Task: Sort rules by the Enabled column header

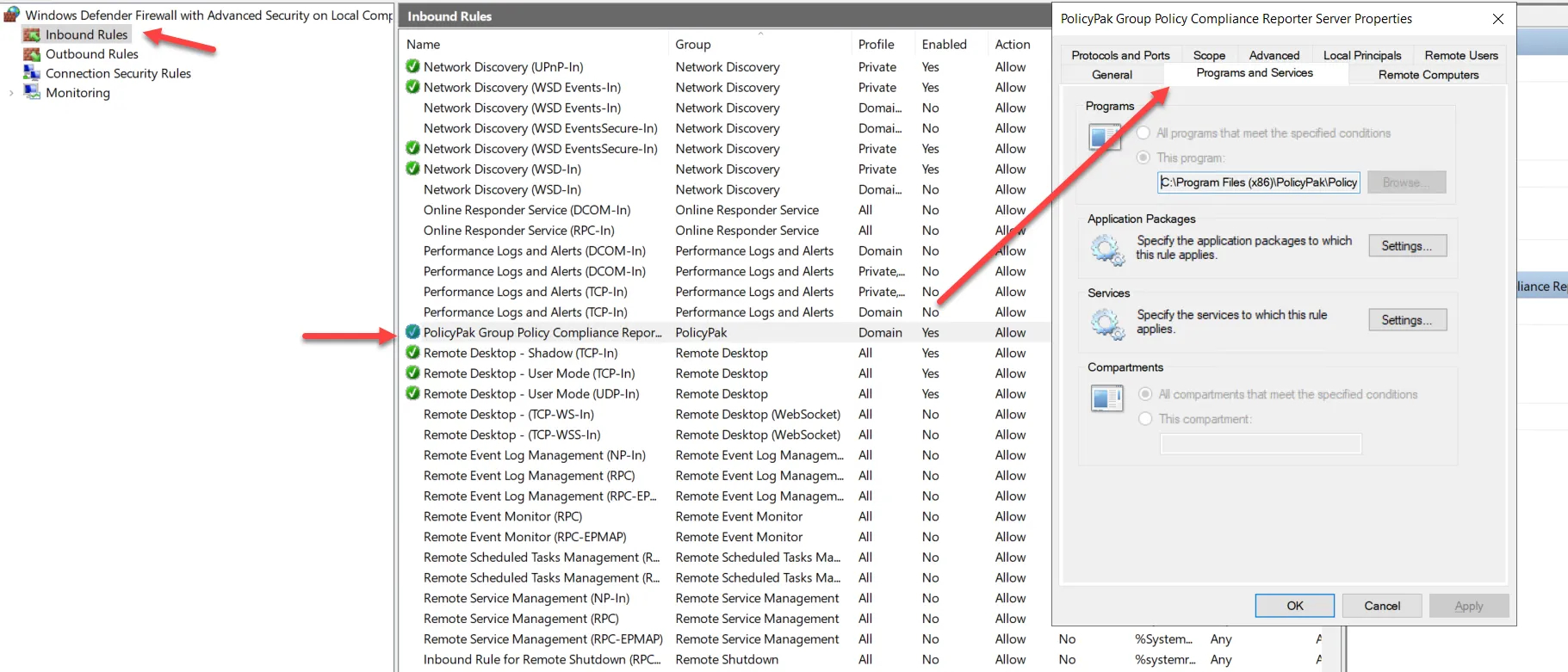Action: click(x=944, y=45)
